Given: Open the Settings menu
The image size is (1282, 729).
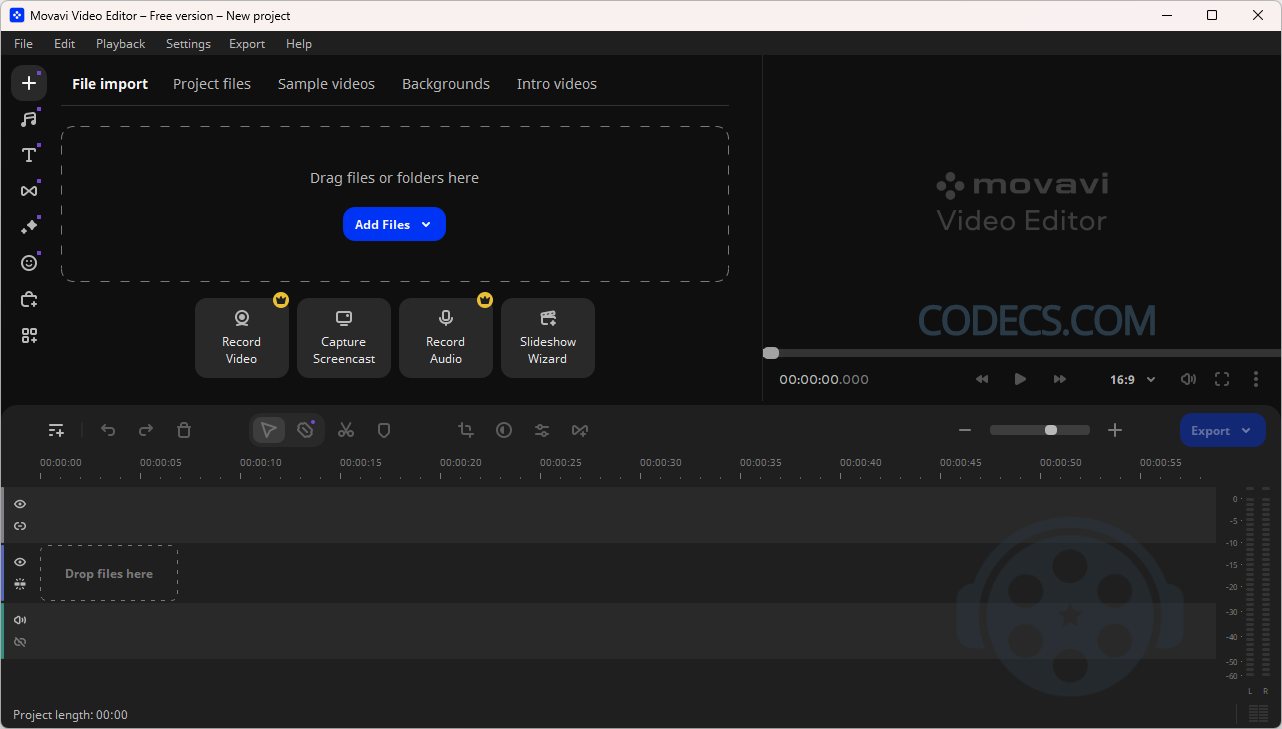Looking at the screenshot, I should 188,44.
